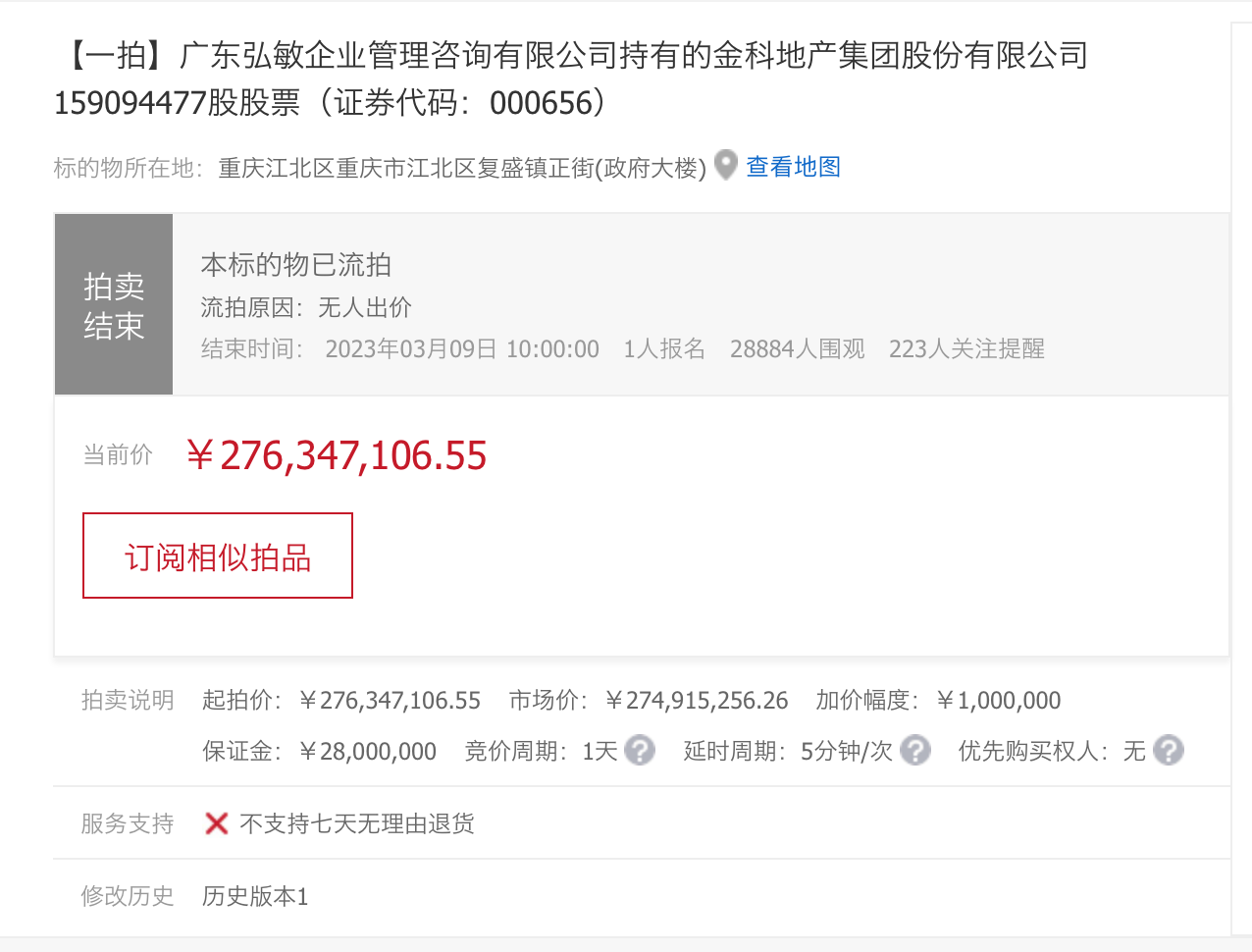
Task: Click the 订阅相似拍品 button
Action: click(x=218, y=555)
